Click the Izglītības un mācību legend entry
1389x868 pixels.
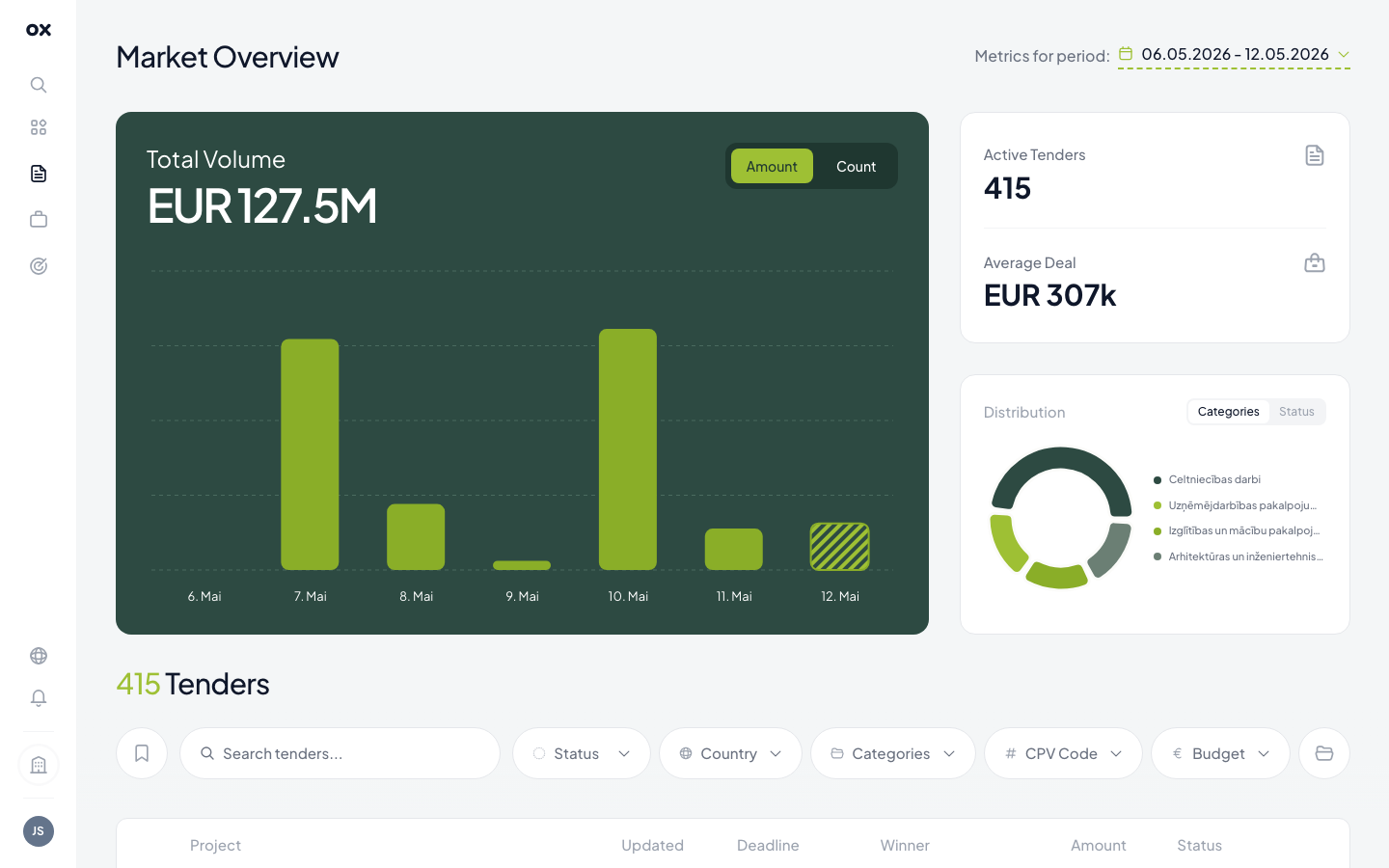point(1237,530)
